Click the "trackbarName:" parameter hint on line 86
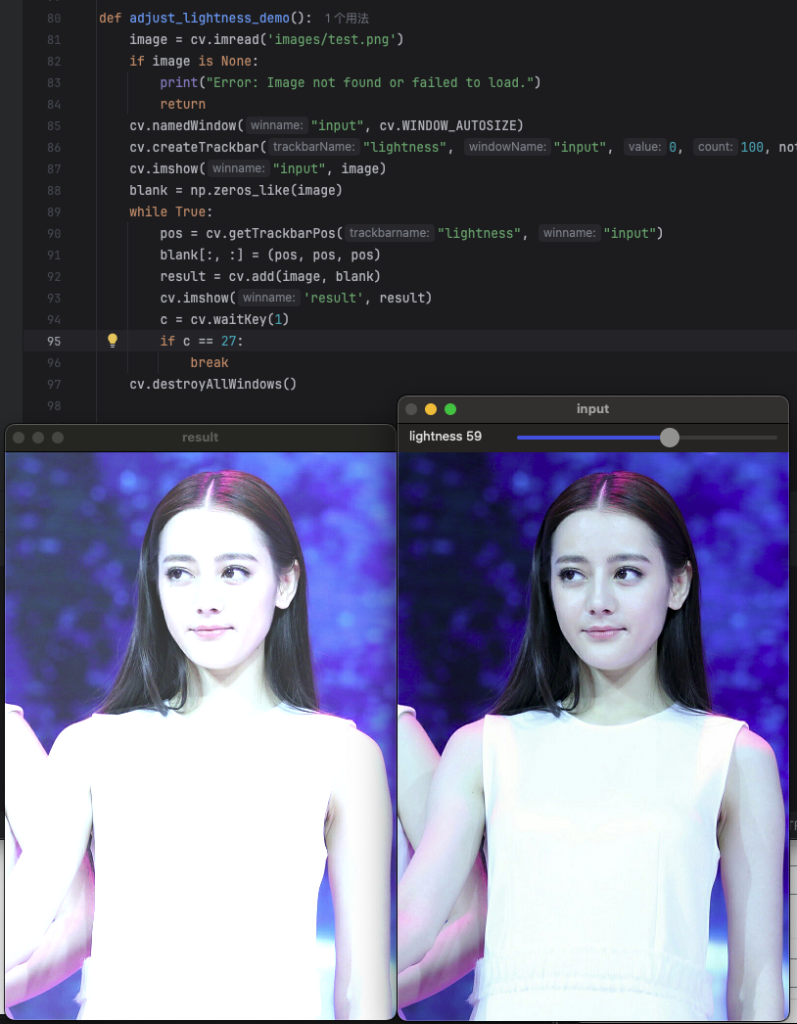 coord(314,147)
